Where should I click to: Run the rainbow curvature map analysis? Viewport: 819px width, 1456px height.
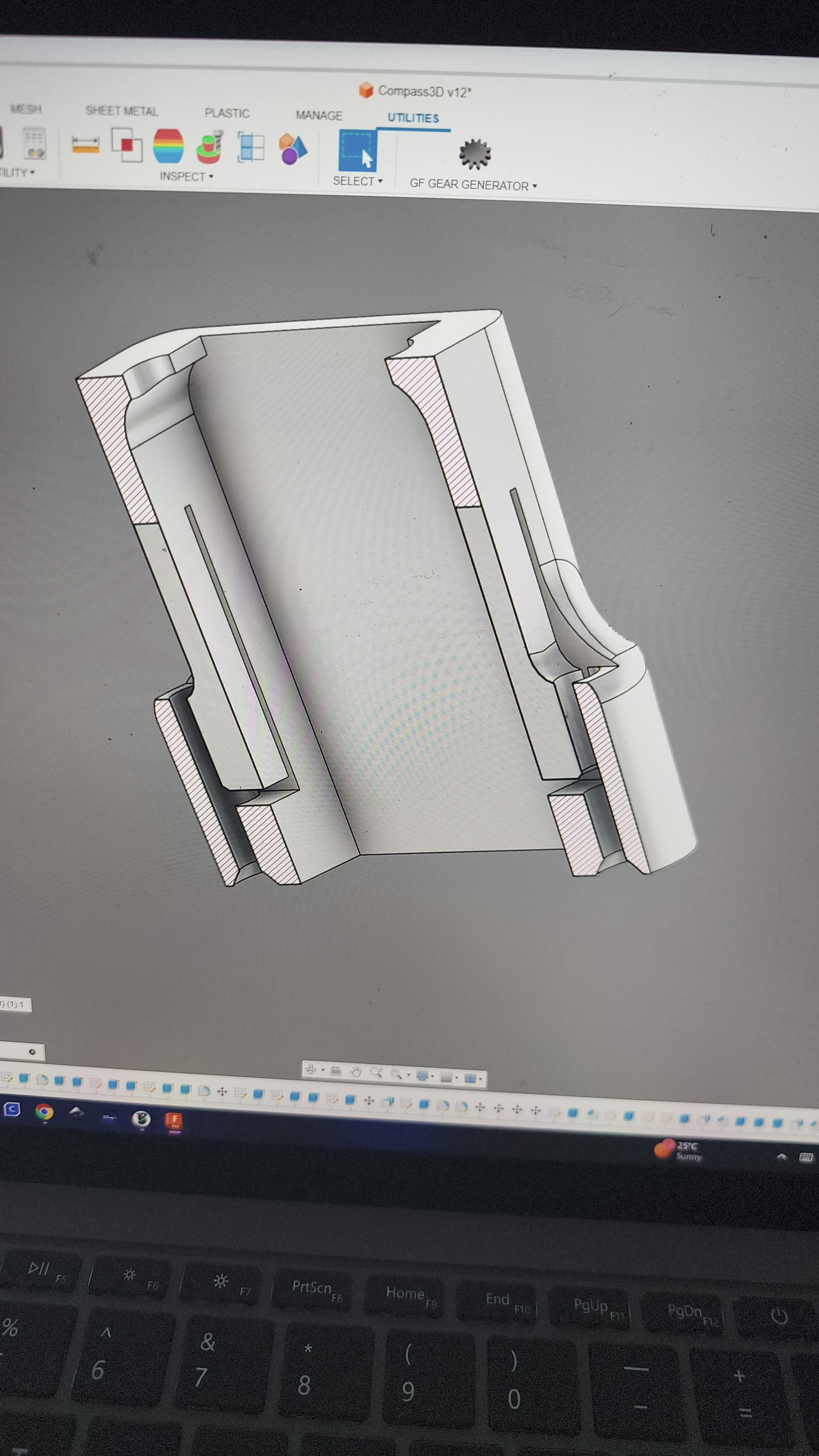(x=168, y=146)
